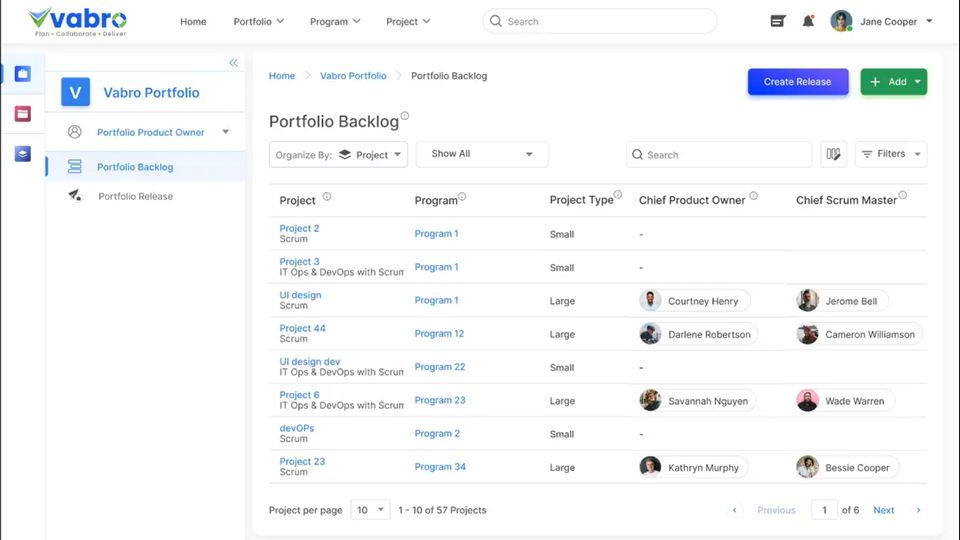Expand the Show All dropdown
This screenshot has width=960, height=540.
(x=482, y=154)
